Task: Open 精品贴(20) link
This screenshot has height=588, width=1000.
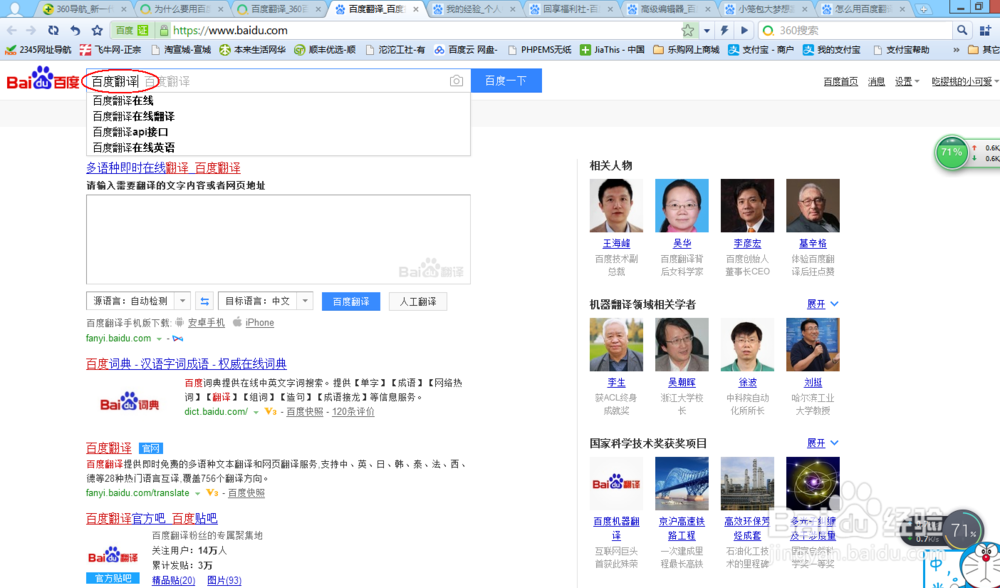Action: 173,580
